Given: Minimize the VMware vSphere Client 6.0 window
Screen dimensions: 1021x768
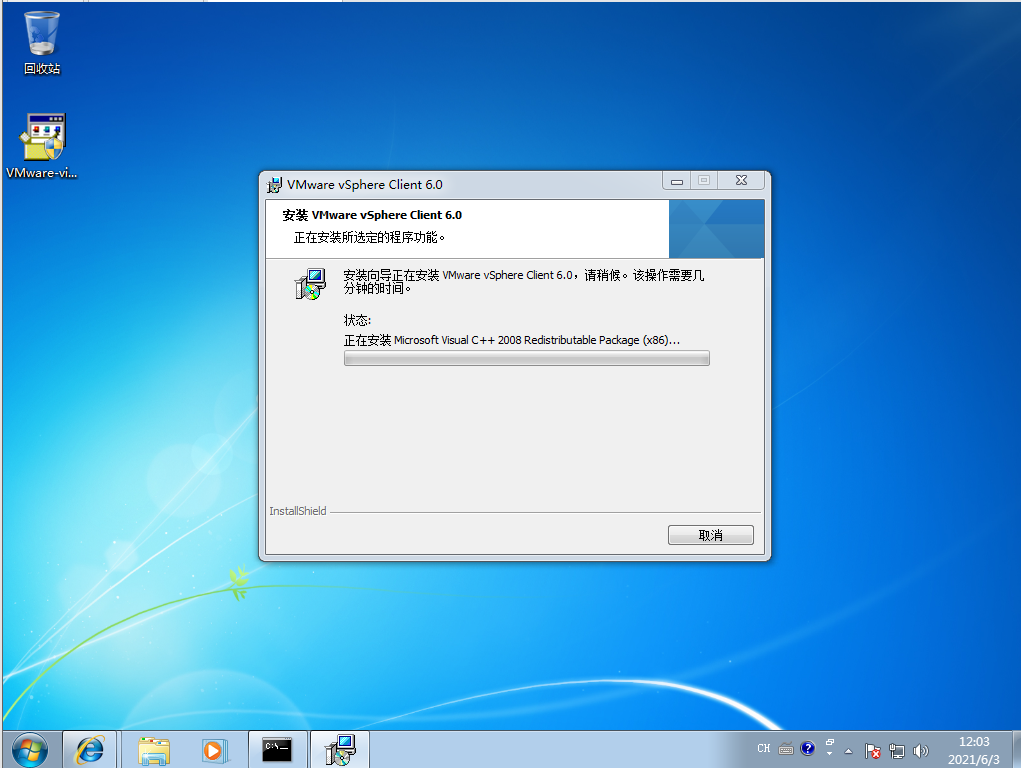Looking at the screenshot, I should (677, 180).
